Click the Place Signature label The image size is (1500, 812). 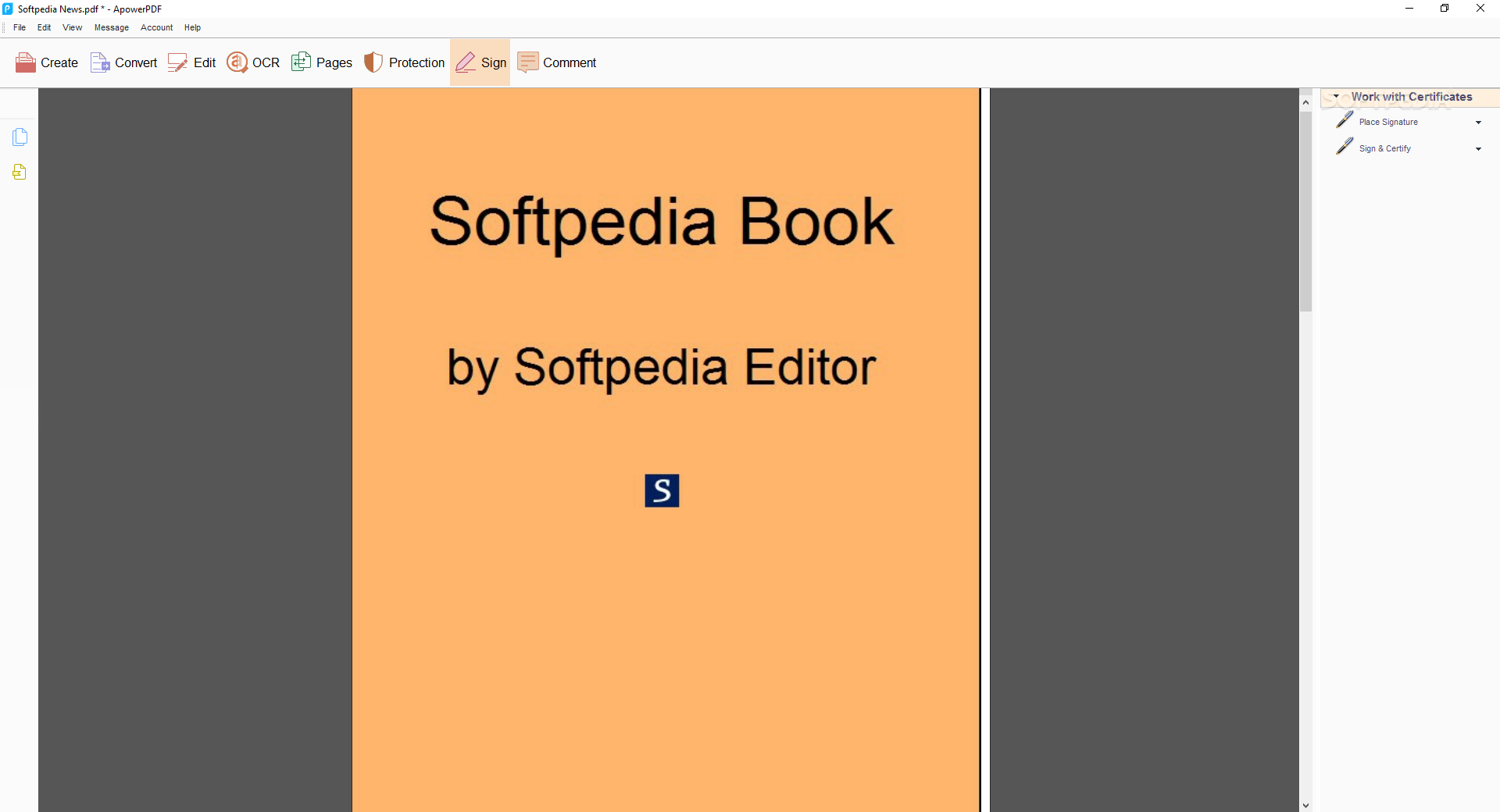pos(1388,122)
